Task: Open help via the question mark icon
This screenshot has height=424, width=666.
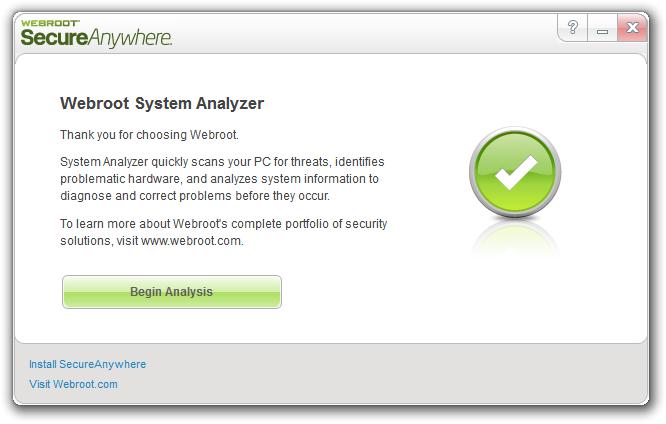Action: 573,28
